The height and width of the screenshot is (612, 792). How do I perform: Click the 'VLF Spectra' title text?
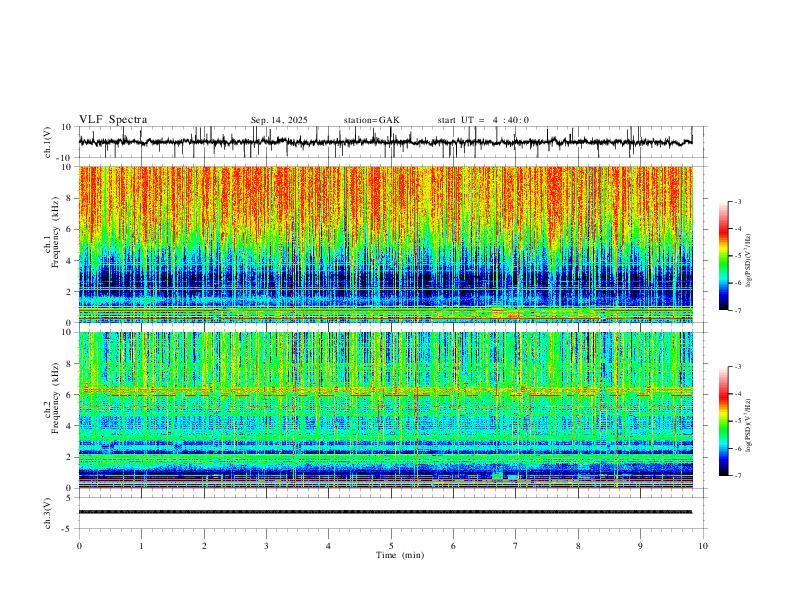[113, 120]
